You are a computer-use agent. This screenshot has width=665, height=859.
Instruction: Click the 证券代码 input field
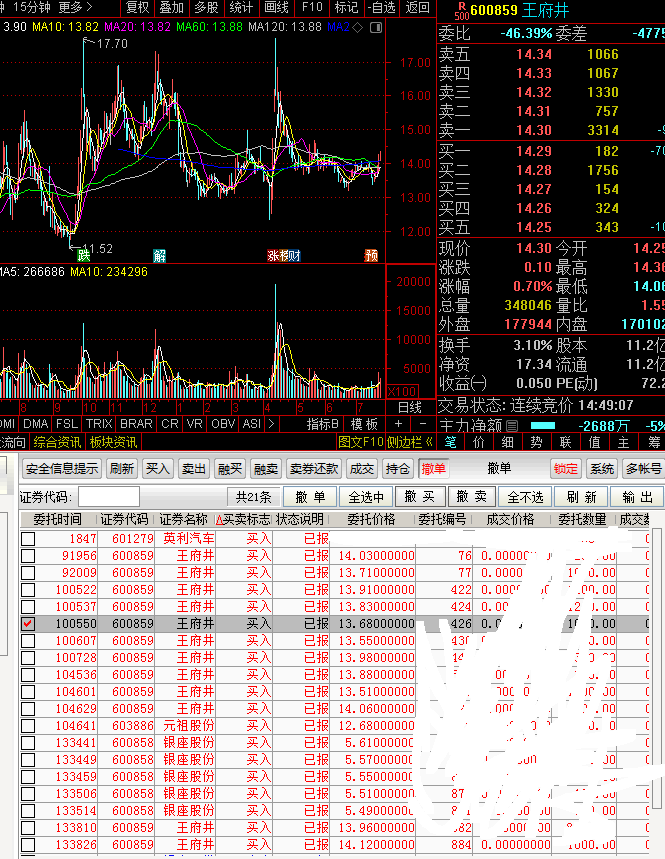[x=108, y=497]
